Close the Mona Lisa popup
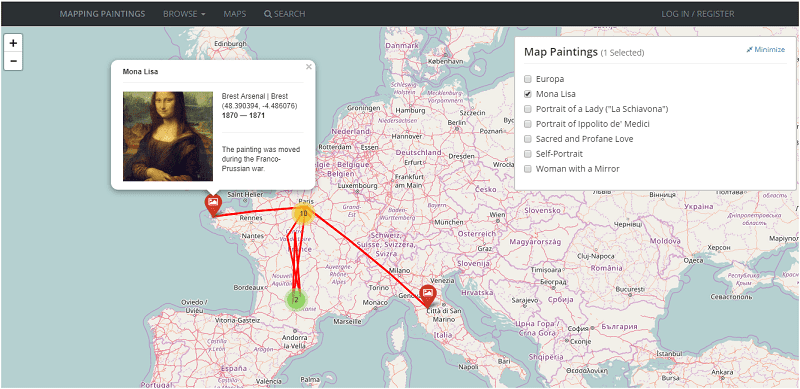This screenshot has width=800, height=389. [308, 66]
